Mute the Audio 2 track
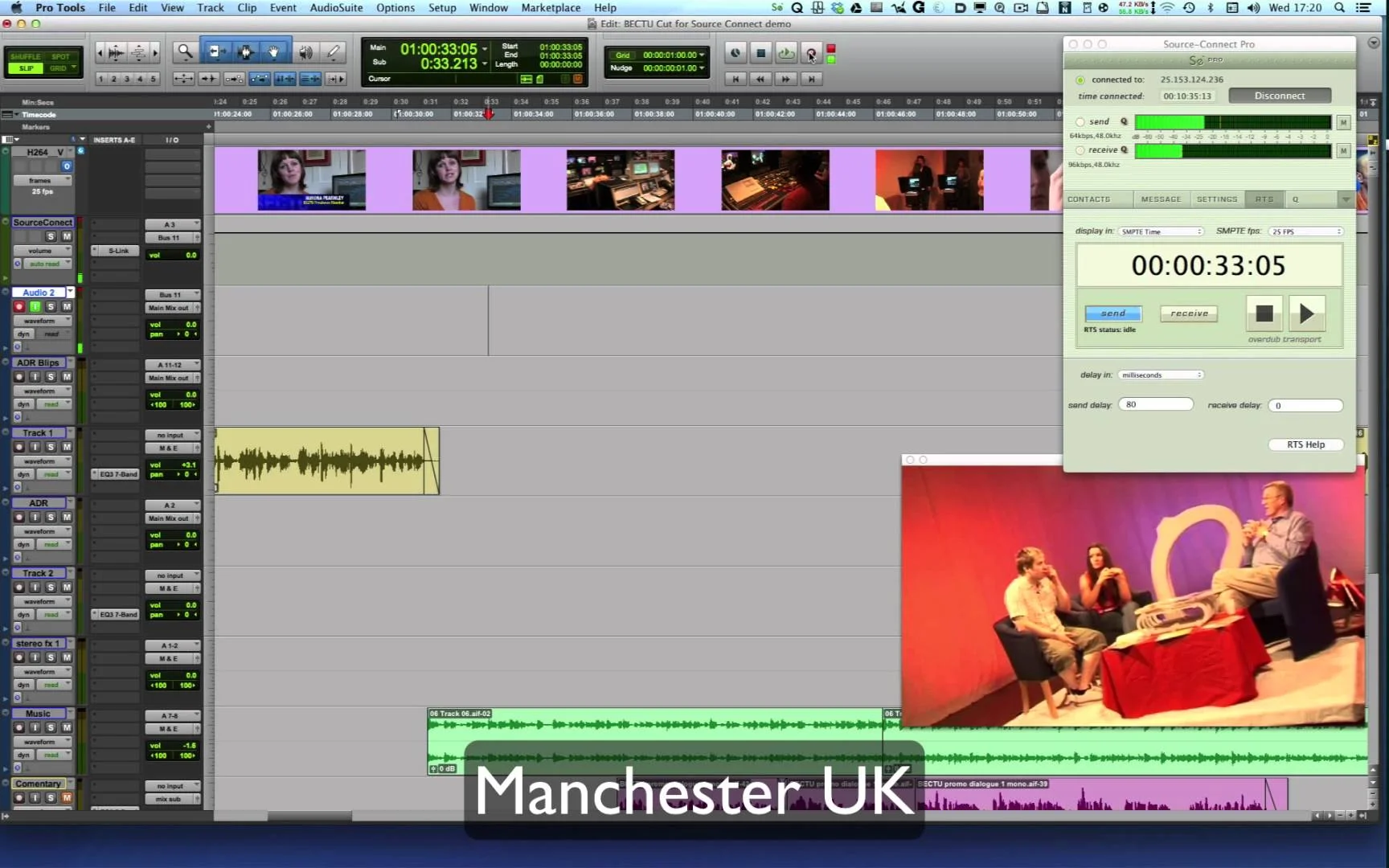 pyautogui.click(x=68, y=306)
